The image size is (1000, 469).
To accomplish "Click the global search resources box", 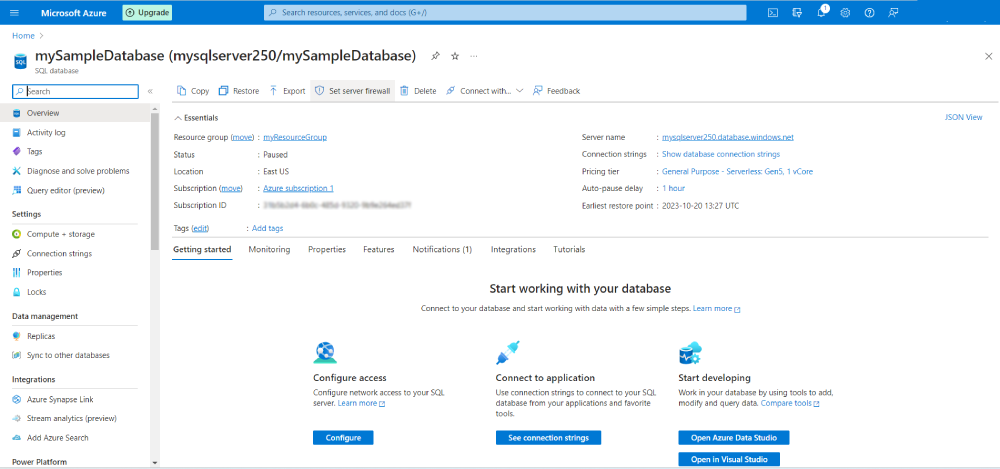I will coord(505,13).
